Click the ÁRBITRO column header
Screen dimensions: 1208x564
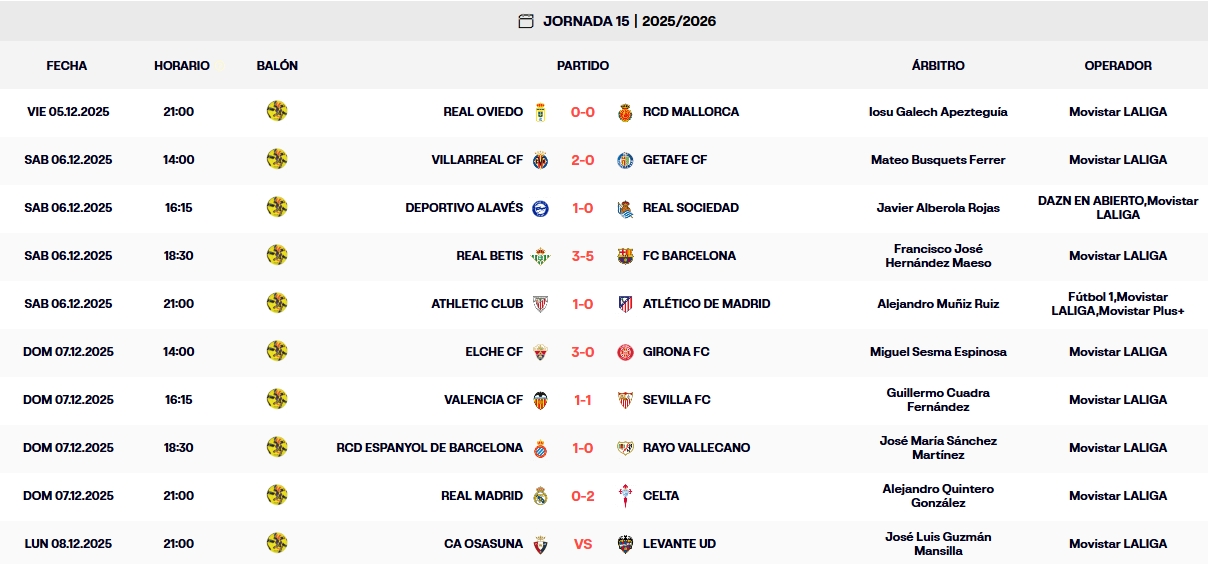(938, 66)
